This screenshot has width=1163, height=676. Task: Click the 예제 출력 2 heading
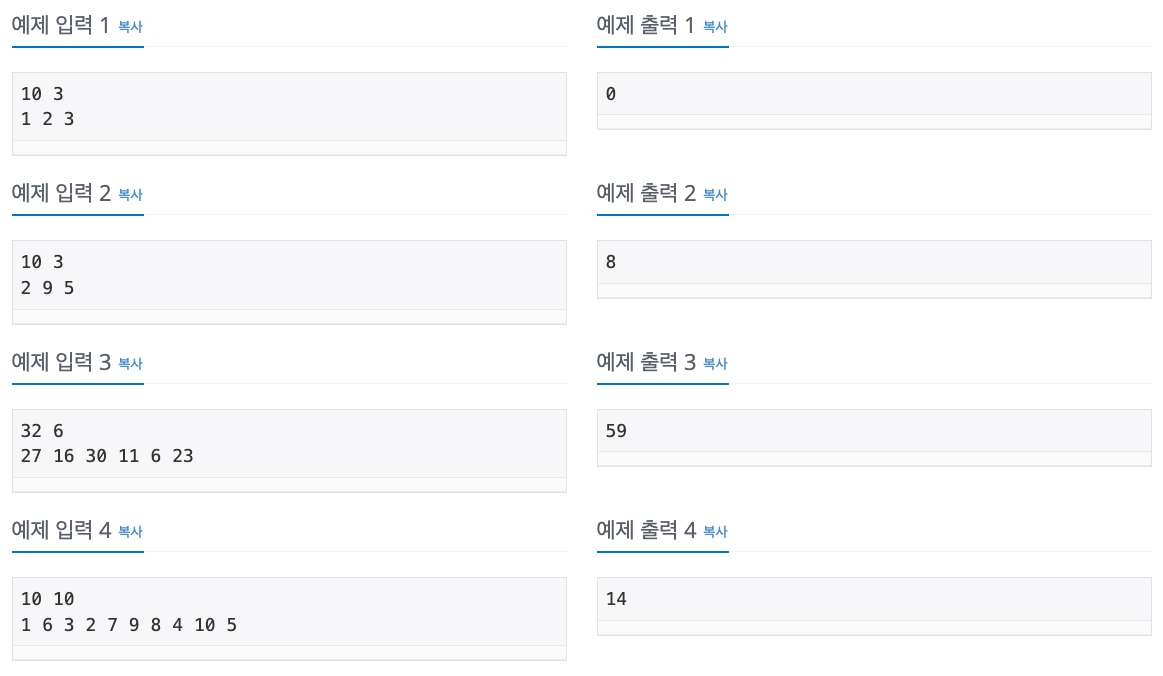click(646, 193)
